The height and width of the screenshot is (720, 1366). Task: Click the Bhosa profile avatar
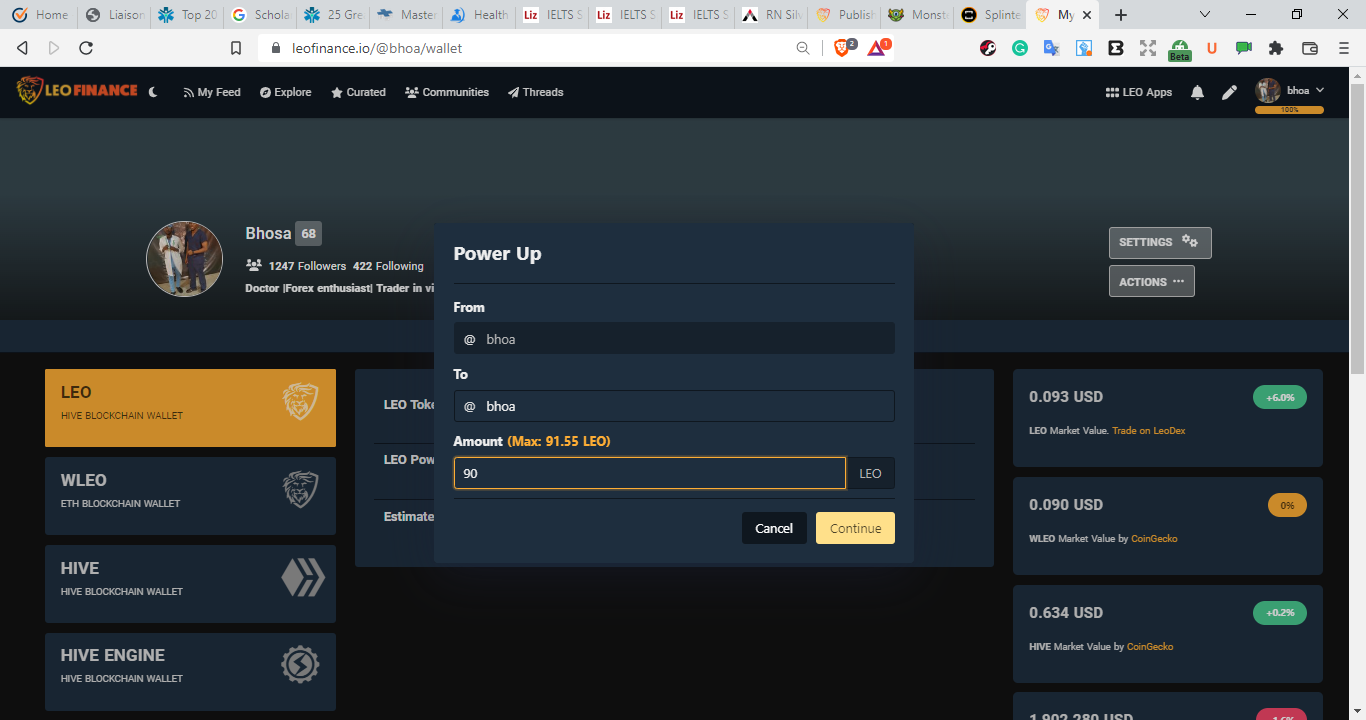[x=184, y=259]
